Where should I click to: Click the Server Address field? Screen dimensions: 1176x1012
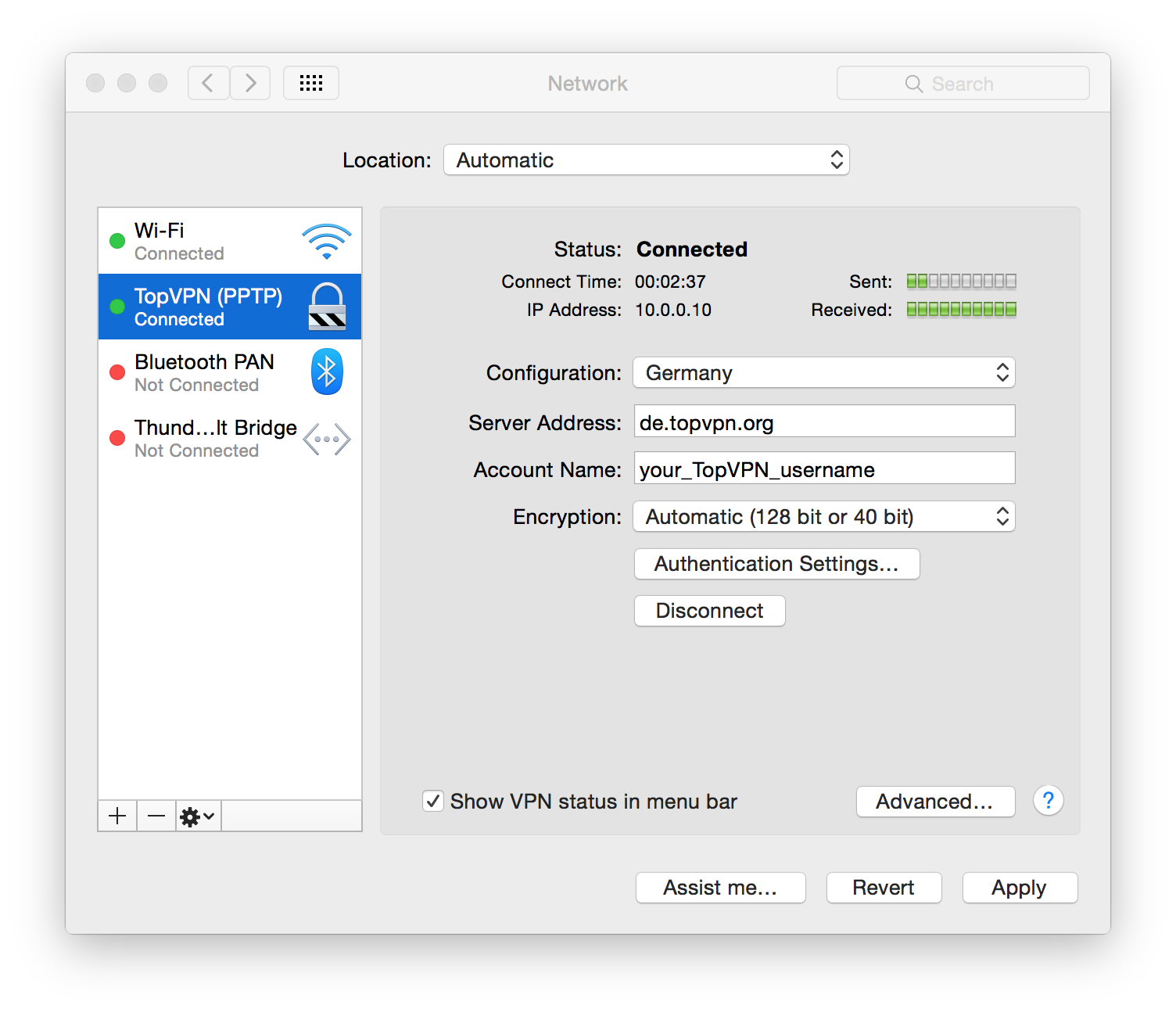[824, 421]
